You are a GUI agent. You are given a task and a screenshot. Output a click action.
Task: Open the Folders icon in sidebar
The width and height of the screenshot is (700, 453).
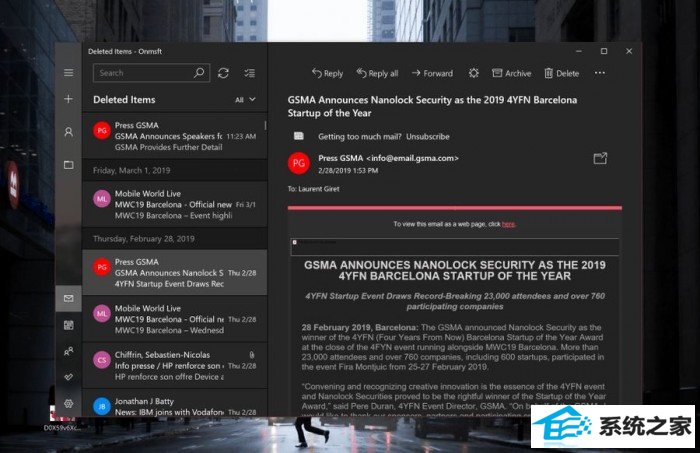[x=68, y=165]
